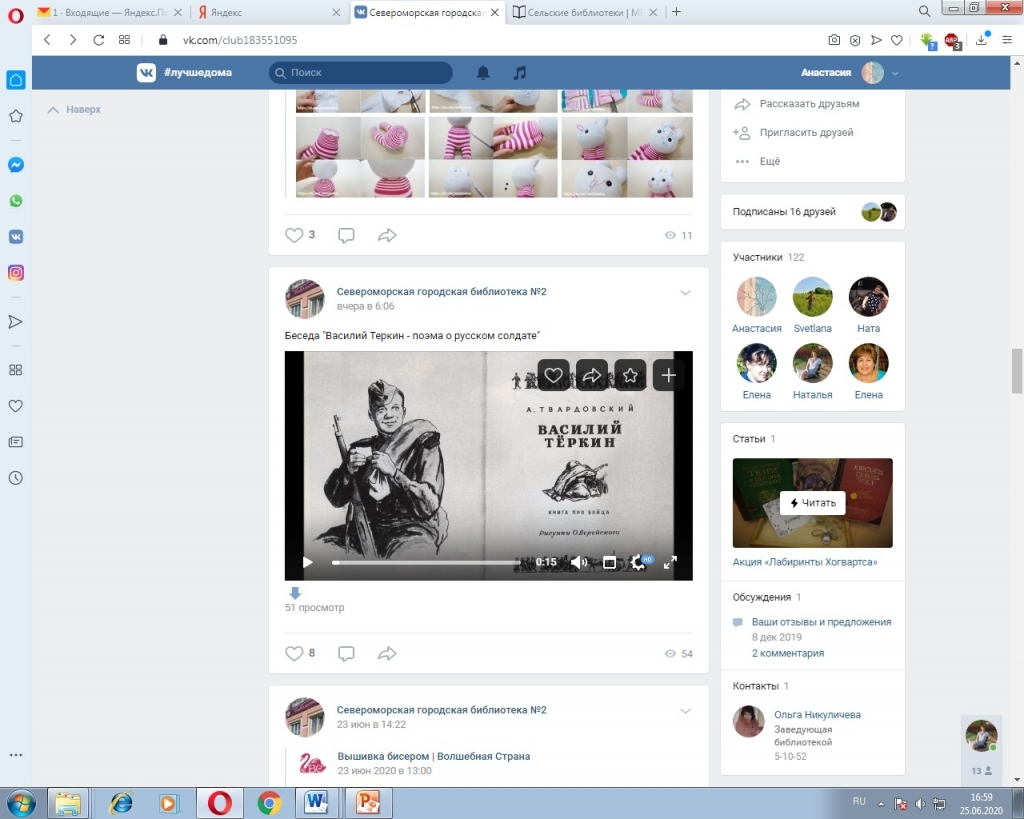The width and height of the screenshot is (1024, 819).
Task: Open Ваши отзывы и предложения discussion
Action: (821, 622)
